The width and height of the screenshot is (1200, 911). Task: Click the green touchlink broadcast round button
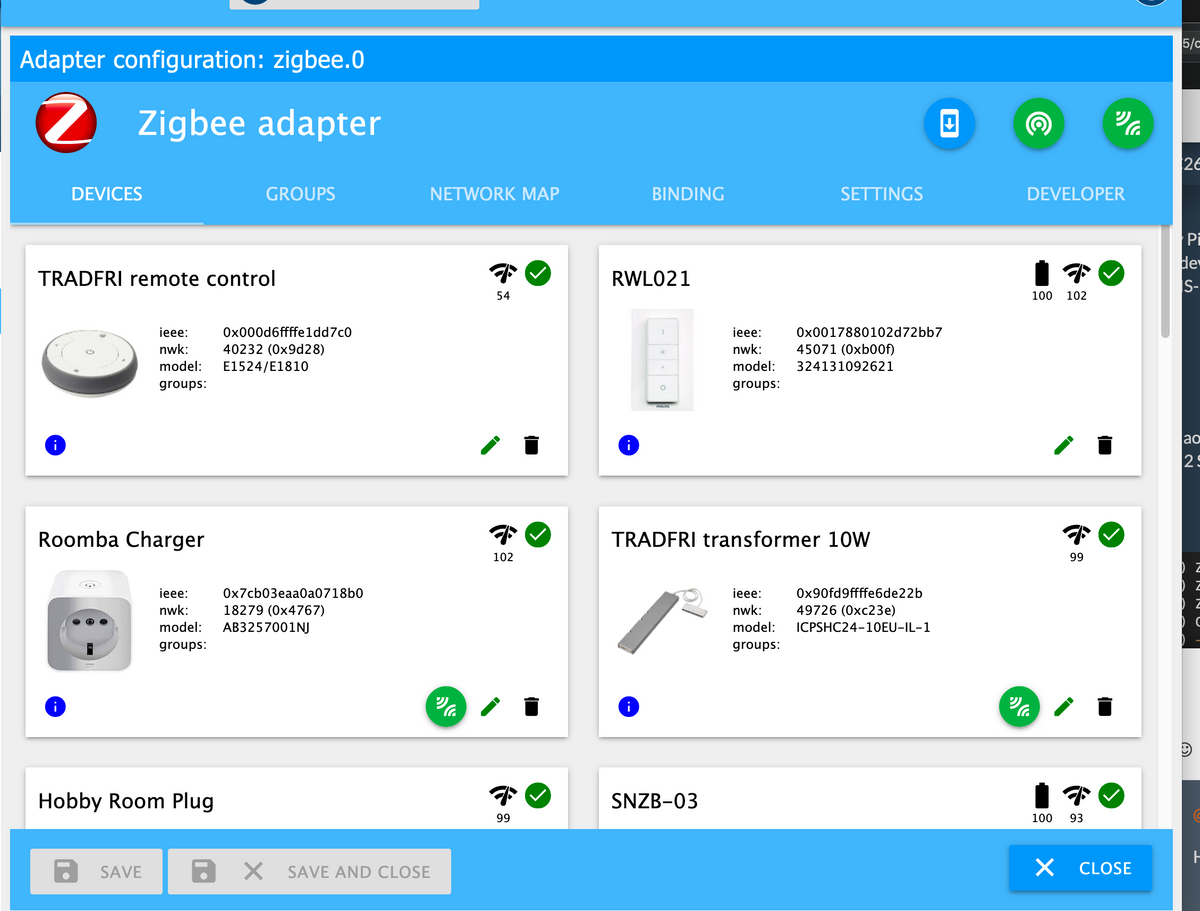(x=1039, y=124)
